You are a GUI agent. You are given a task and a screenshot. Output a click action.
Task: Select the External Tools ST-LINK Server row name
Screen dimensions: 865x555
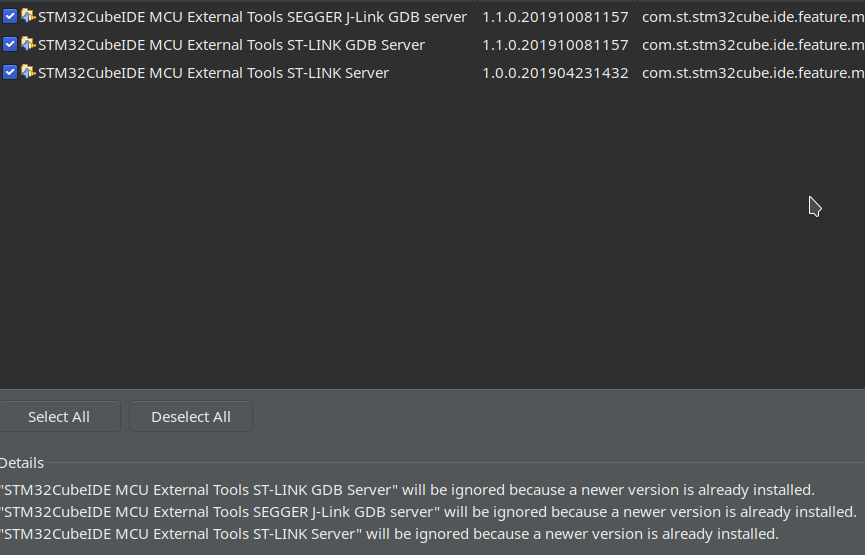(213, 73)
